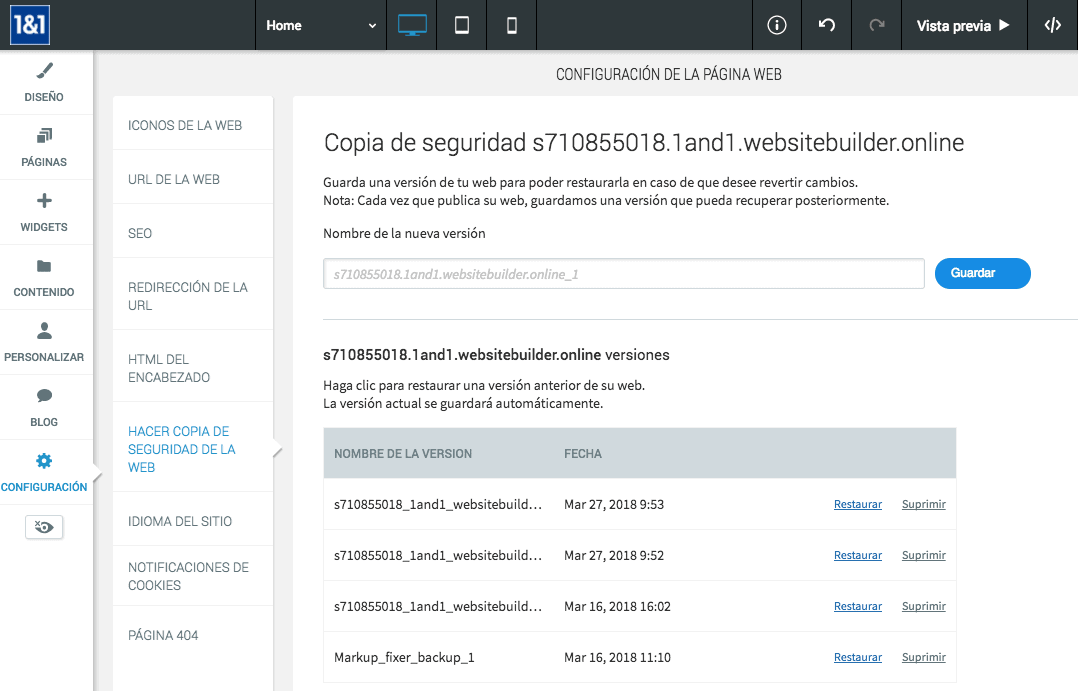Click the Copia de seguridad page heading
1078x691 pixels.
644,142
